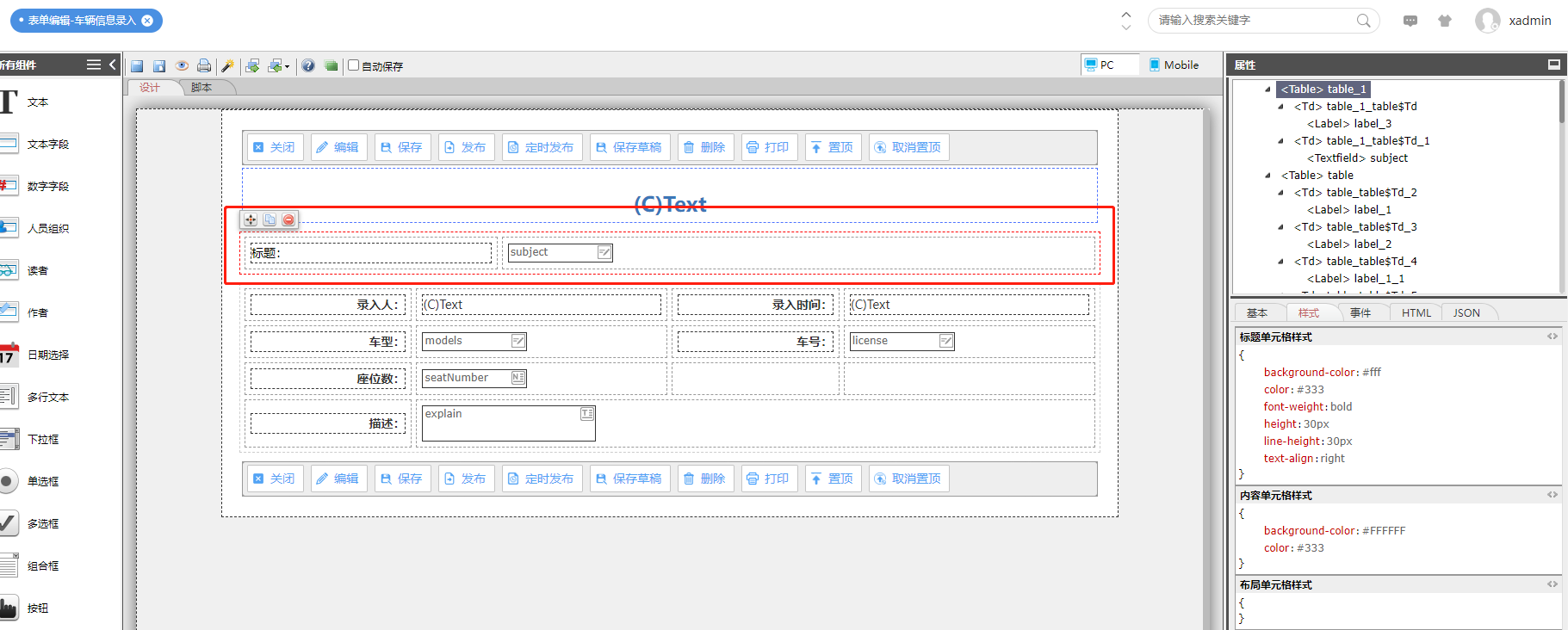
Task: Switch to Mobile view mode
Action: coord(1174,65)
